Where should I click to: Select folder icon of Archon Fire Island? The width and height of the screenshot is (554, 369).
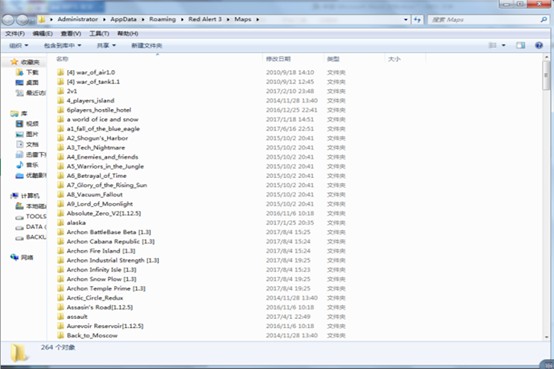pyautogui.click(x=61, y=251)
